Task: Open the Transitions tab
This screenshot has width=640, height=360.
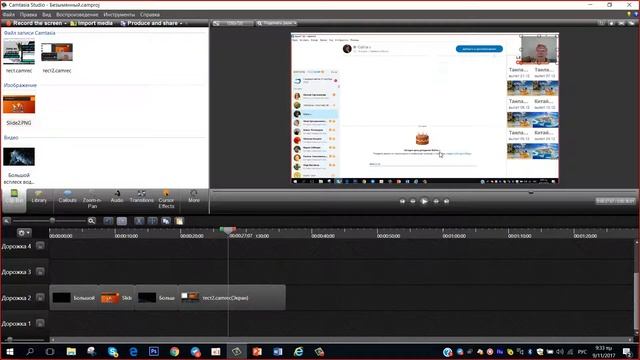Action: tap(142, 197)
